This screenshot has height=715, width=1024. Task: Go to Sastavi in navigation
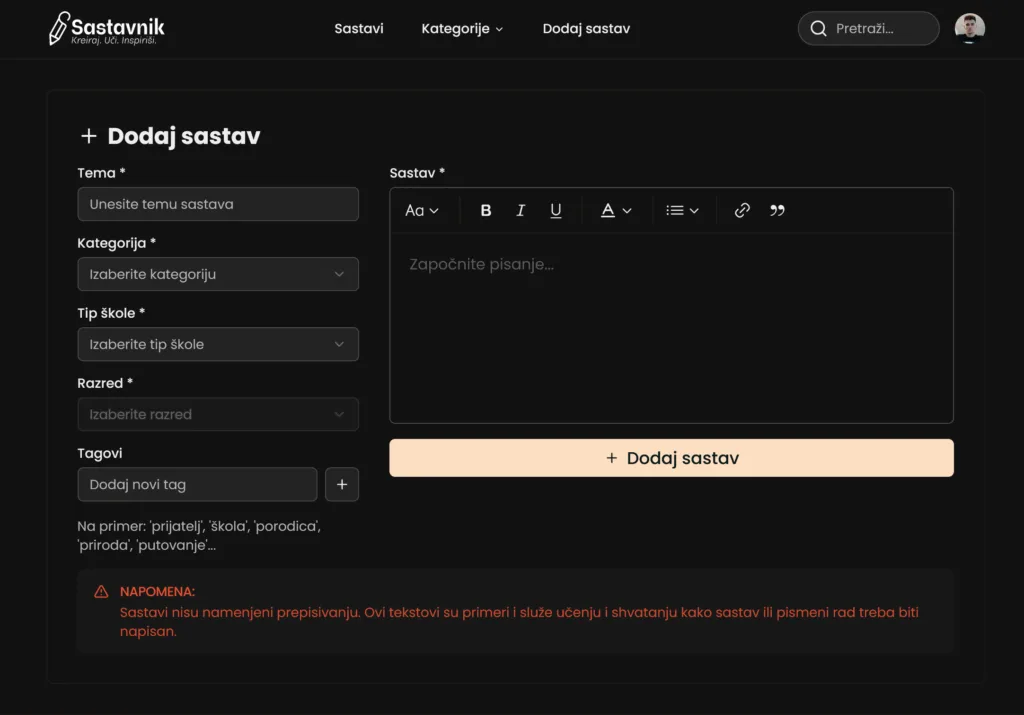click(359, 29)
